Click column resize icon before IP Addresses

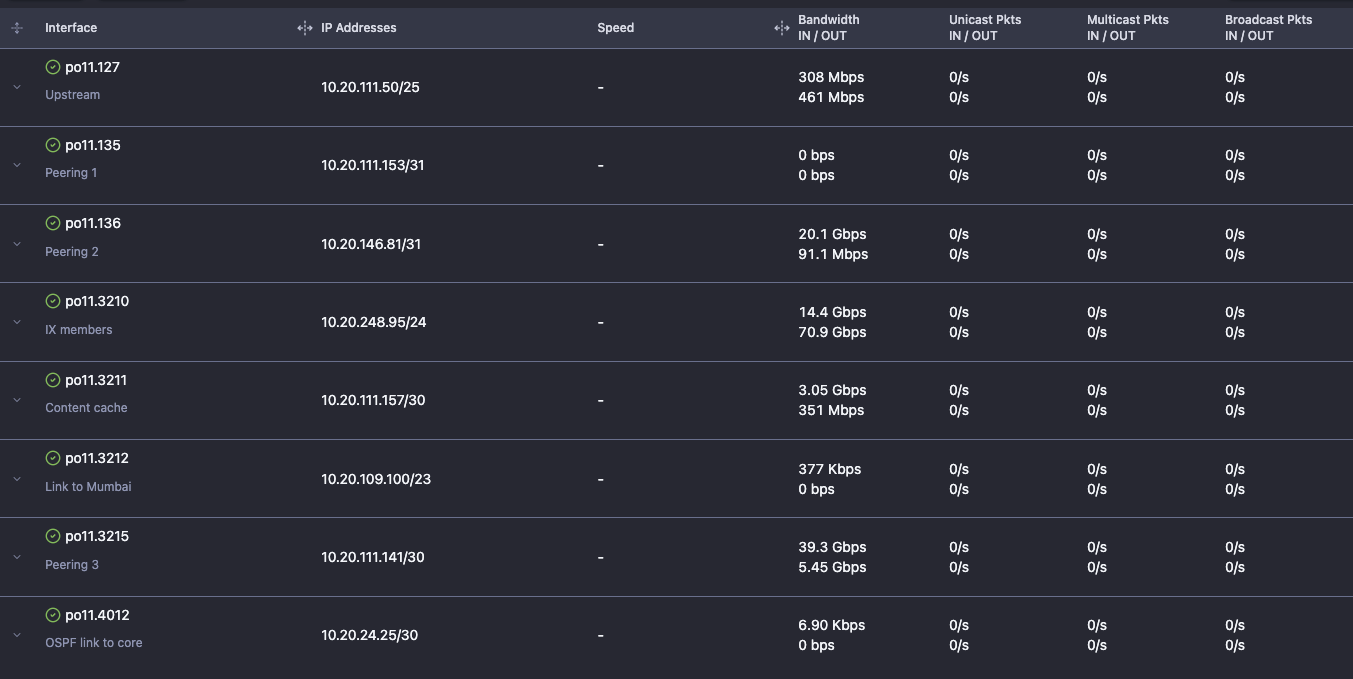[x=305, y=28]
